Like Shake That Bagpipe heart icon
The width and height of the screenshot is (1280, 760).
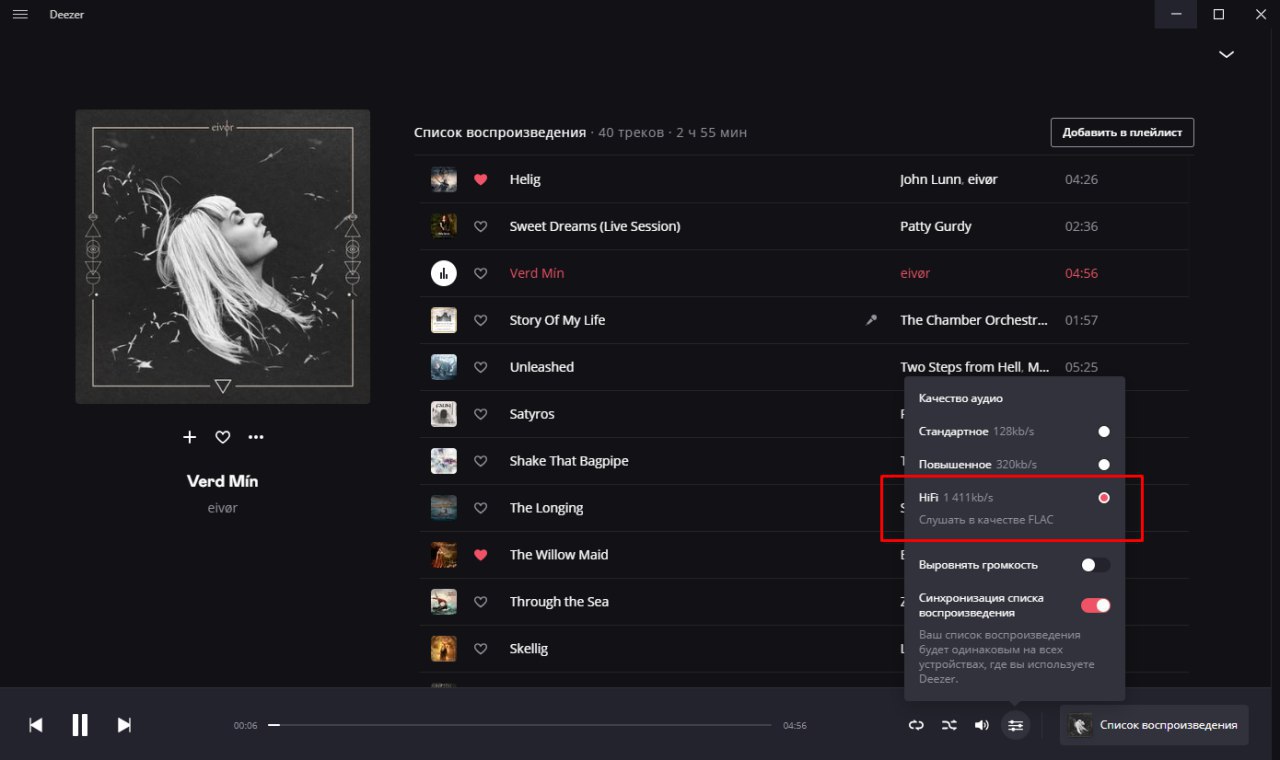coord(481,461)
